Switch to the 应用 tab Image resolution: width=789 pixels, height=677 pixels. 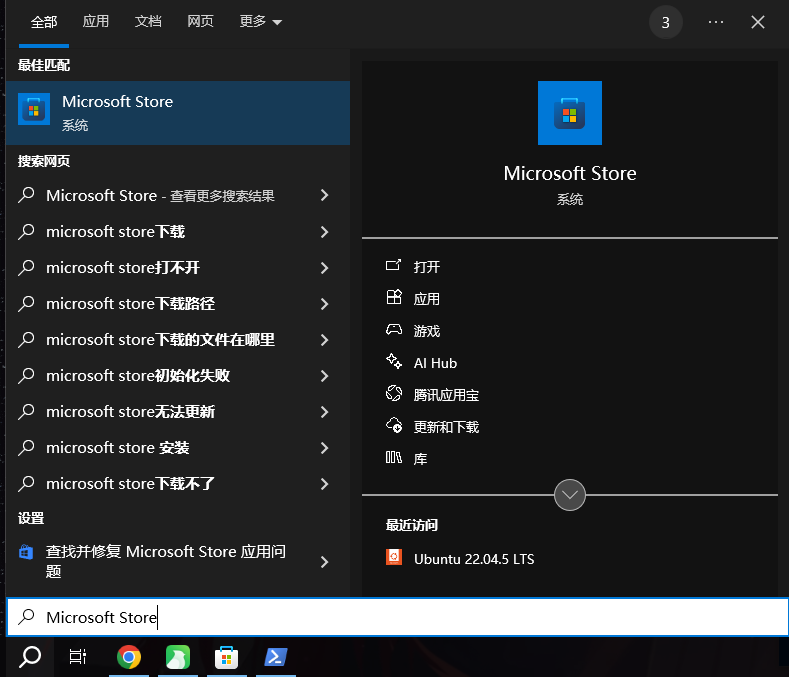coord(96,22)
